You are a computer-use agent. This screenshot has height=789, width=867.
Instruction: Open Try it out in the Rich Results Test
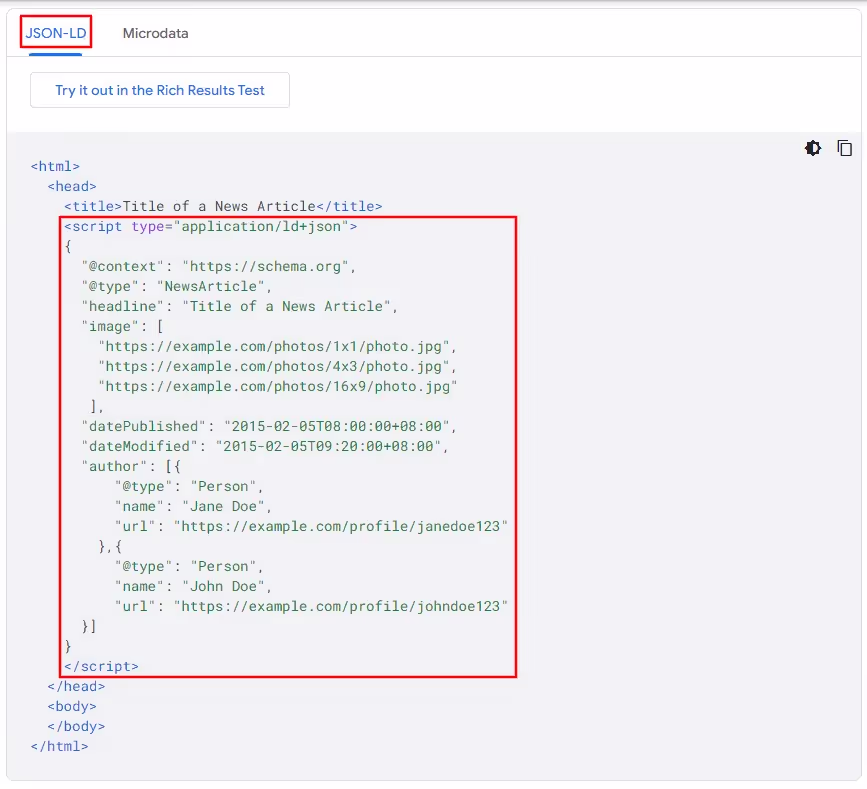160,90
